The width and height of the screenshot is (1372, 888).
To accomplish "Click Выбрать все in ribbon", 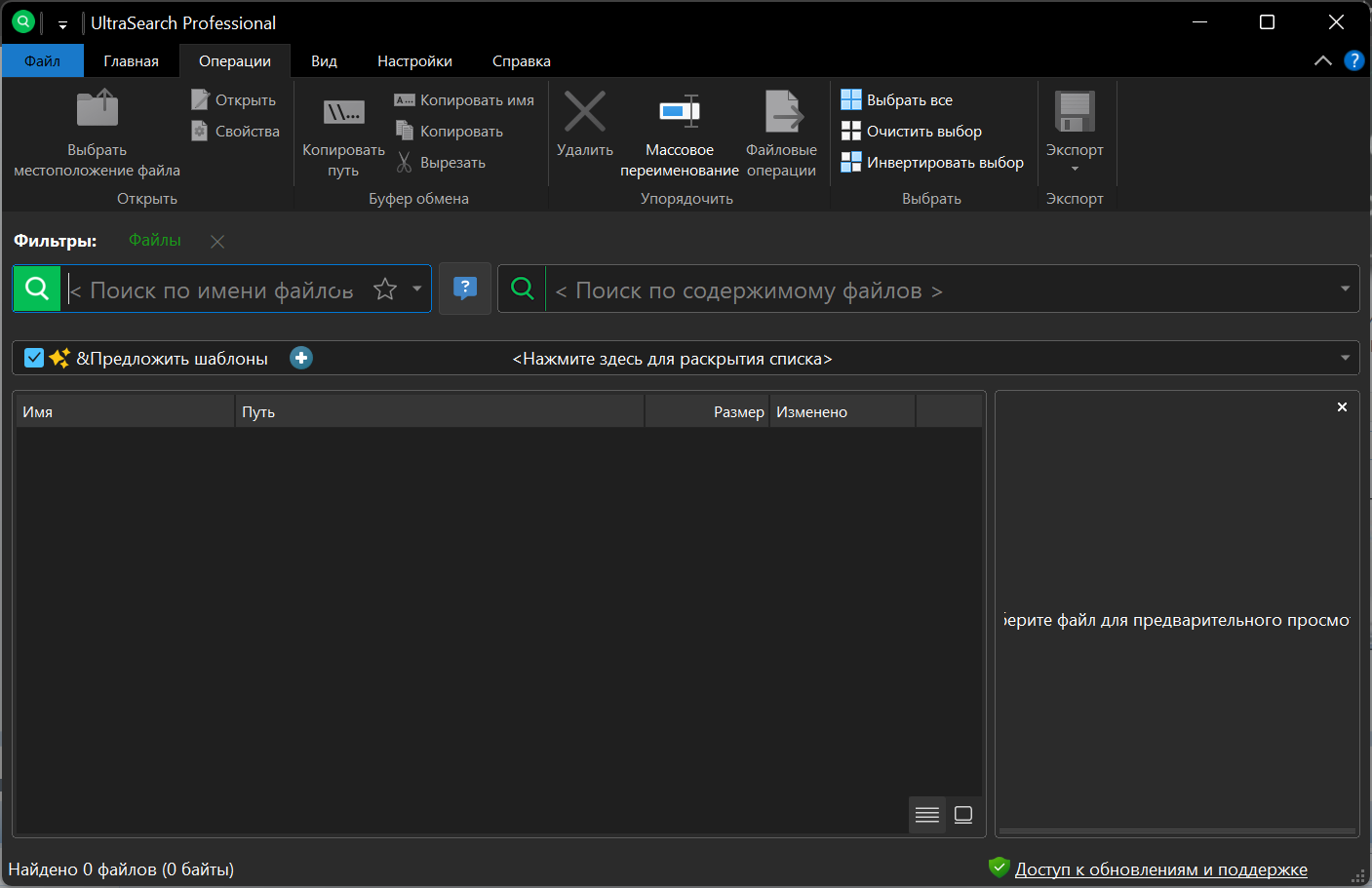I will [897, 99].
